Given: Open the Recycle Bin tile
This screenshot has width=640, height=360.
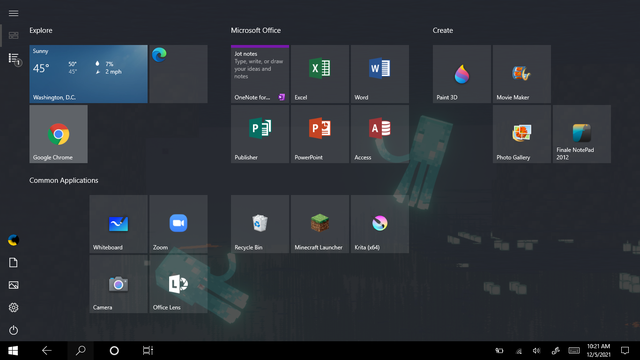Looking at the screenshot, I should pyautogui.click(x=260, y=224).
